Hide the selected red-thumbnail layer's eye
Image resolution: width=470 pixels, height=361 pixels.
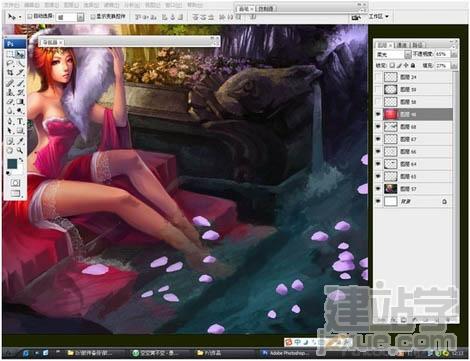click(378, 114)
